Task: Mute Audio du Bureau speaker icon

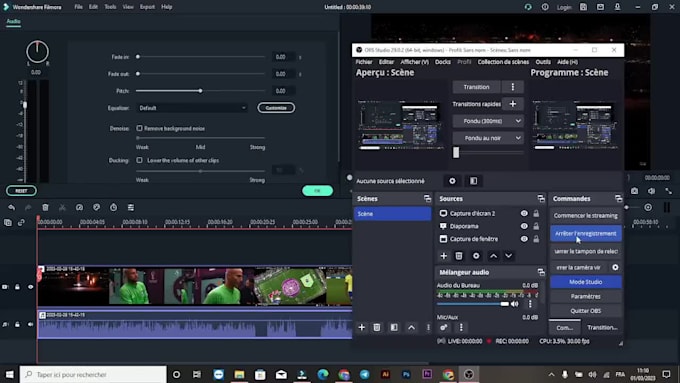Action: pyautogui.click(x=515, y=304)
